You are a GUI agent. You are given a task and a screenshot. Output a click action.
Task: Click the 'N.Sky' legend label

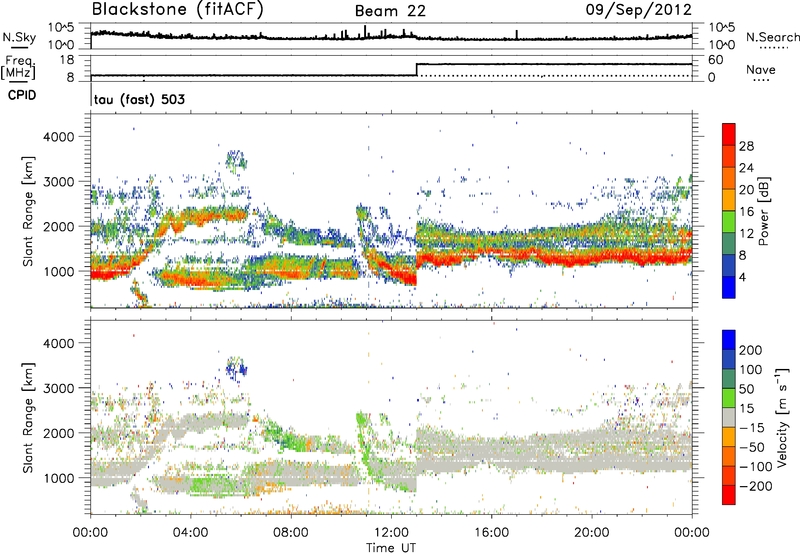coord(19,37)
